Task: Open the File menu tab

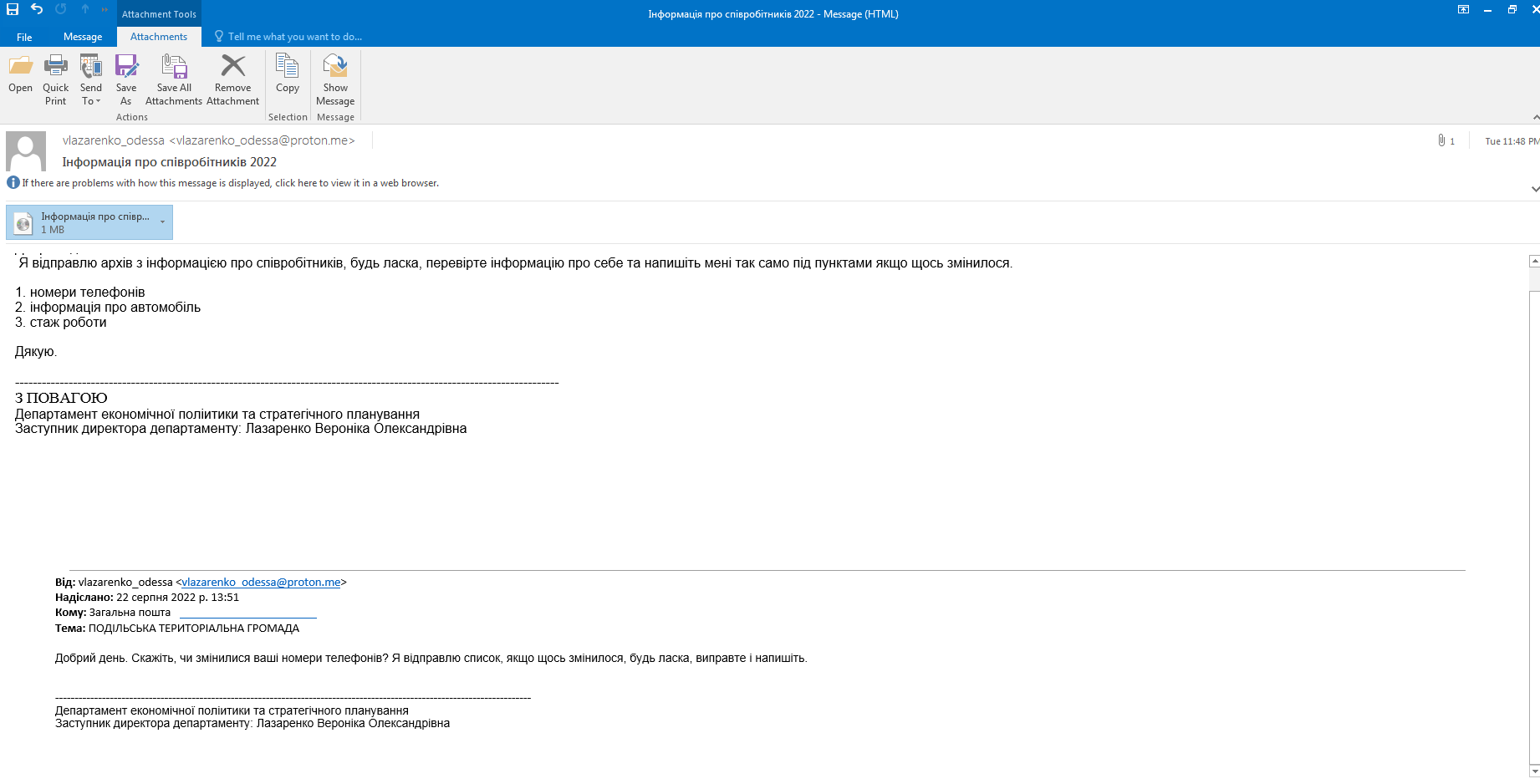Action: (24, 37)
